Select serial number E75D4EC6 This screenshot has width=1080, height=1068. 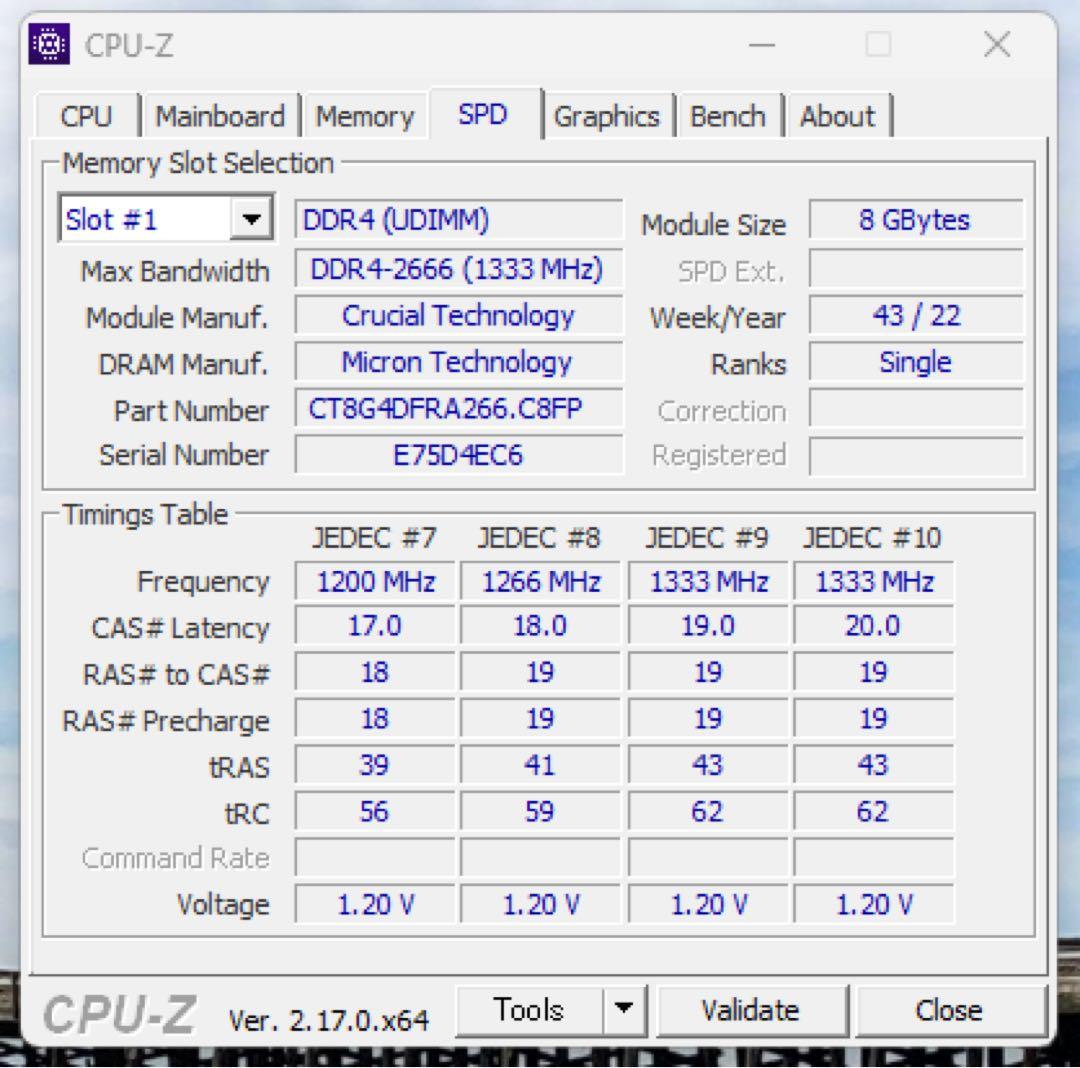click(x=459, y=454)
